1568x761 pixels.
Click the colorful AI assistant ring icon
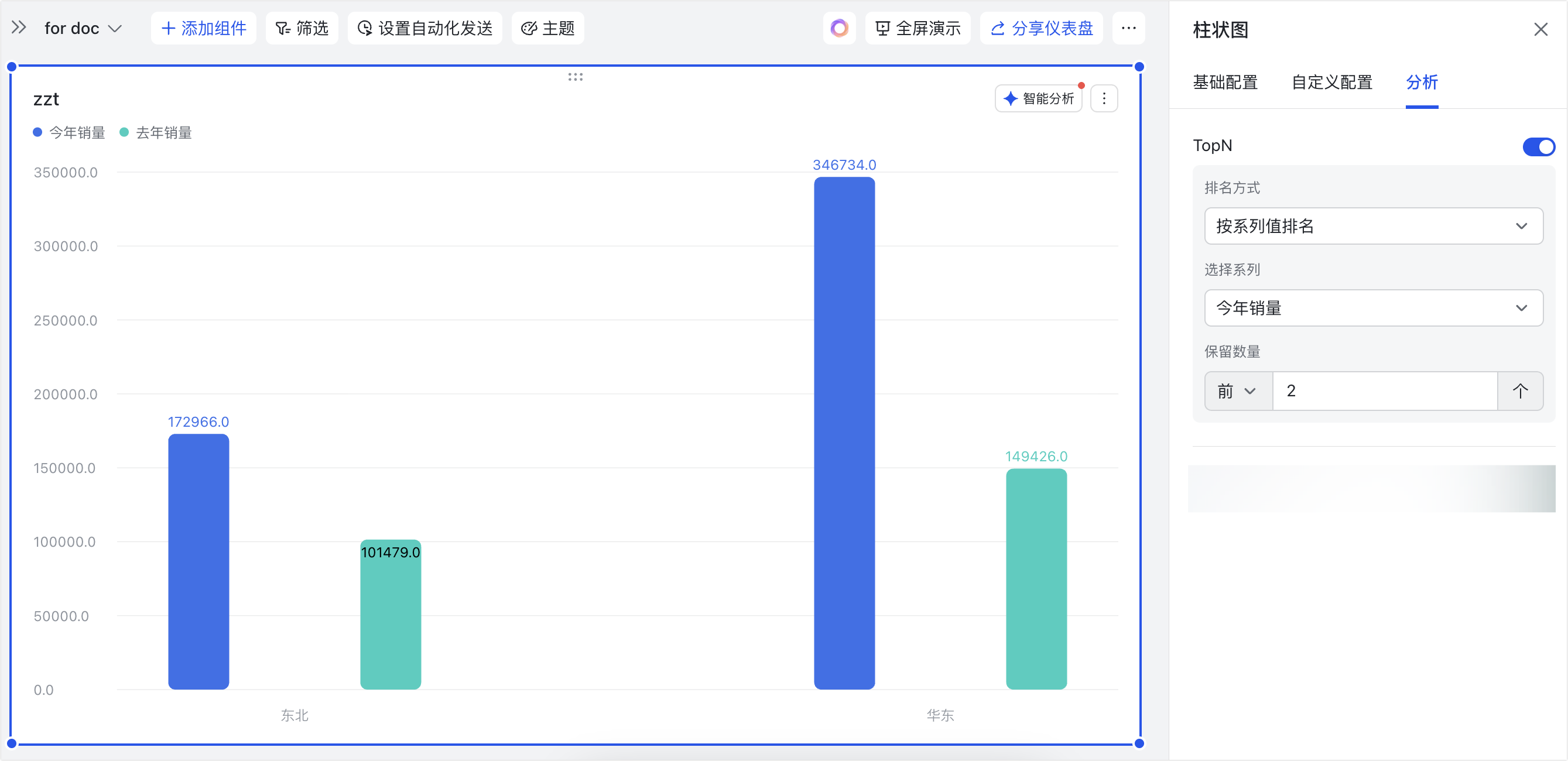pos(839,28)
